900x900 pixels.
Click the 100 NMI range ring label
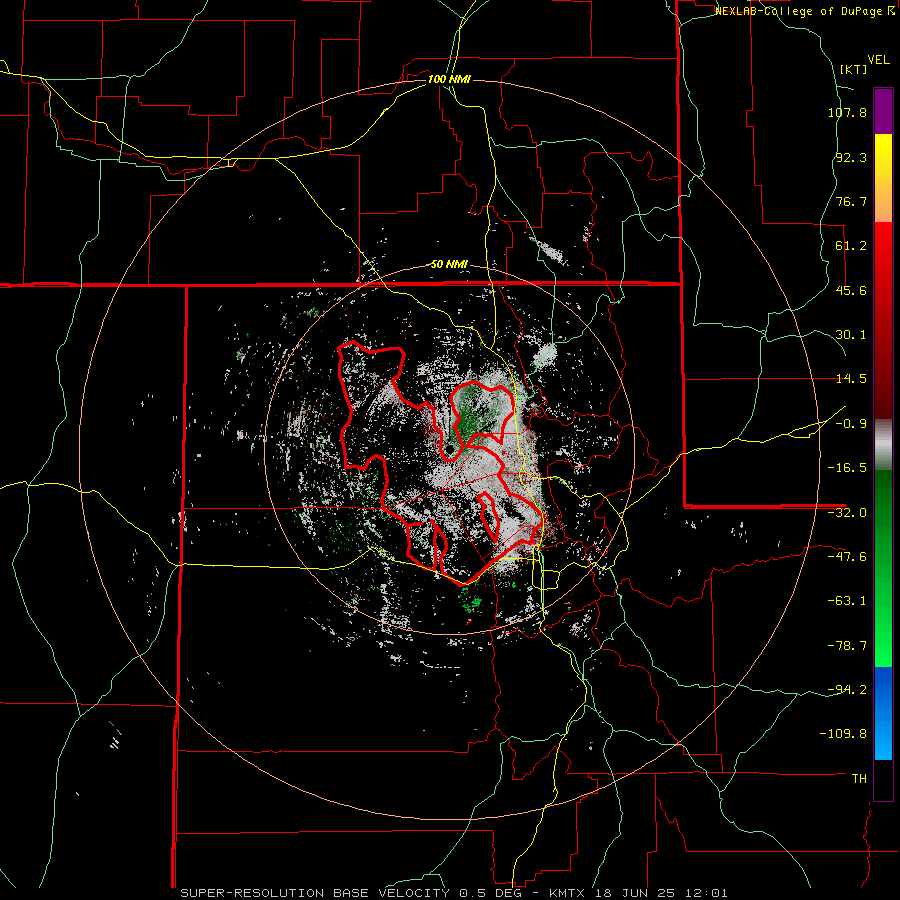click(x=449, y=79)
